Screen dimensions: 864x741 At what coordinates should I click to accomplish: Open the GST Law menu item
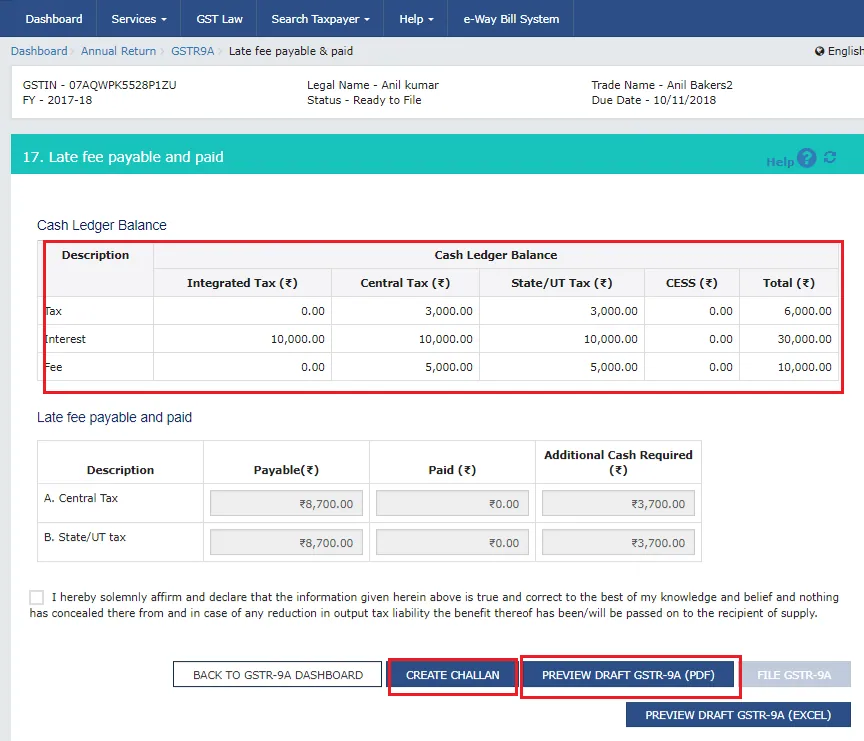tap(219, 19)
